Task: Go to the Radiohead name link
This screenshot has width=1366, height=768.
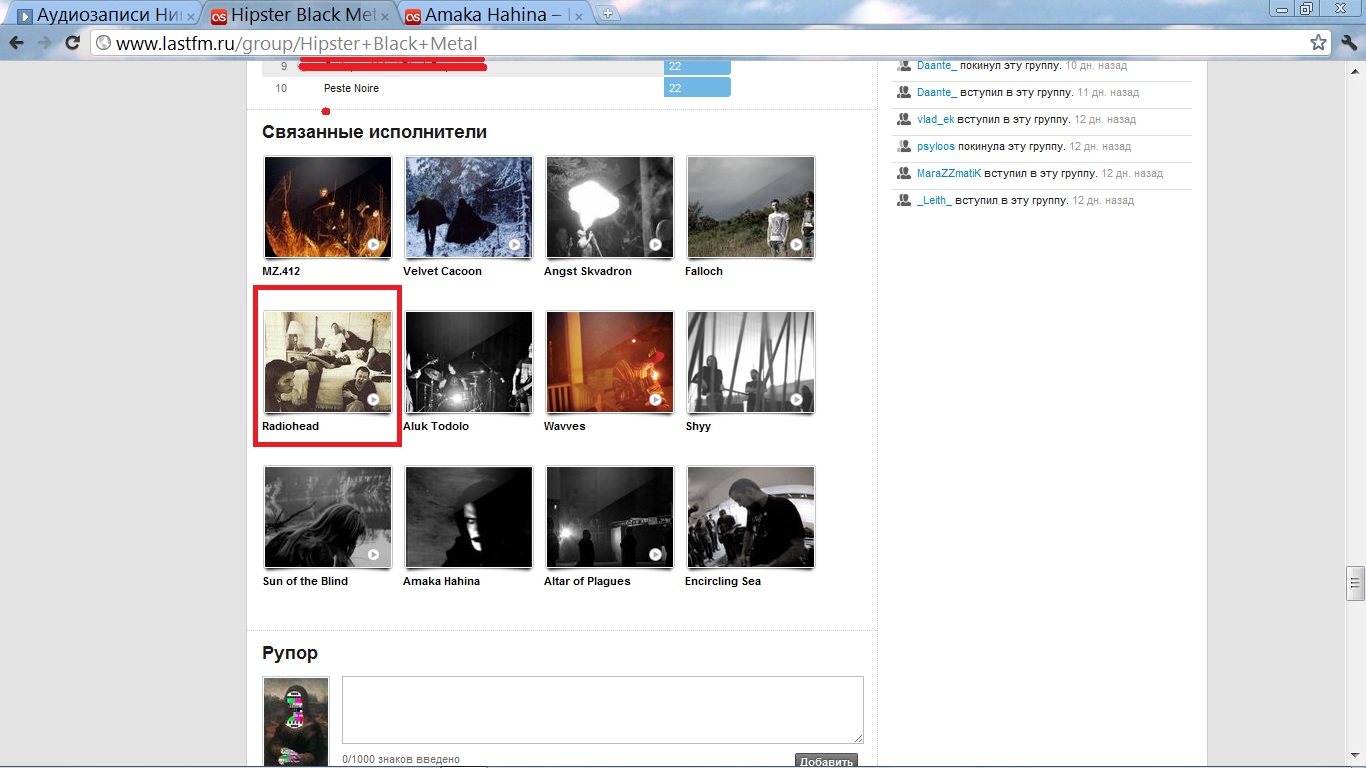Action: 290,426
